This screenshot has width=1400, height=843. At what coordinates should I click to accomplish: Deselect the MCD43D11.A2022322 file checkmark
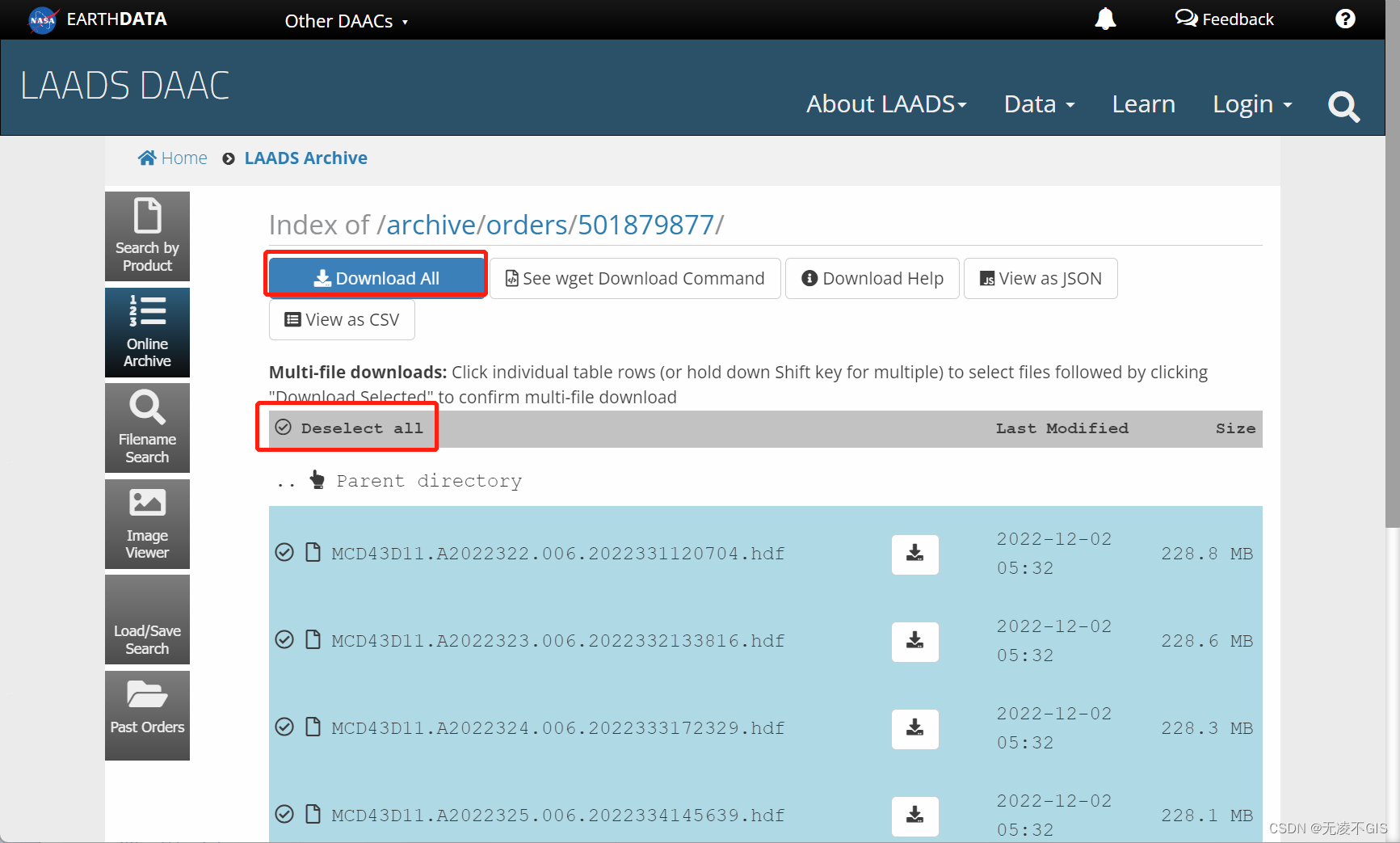tap(284, 553)
